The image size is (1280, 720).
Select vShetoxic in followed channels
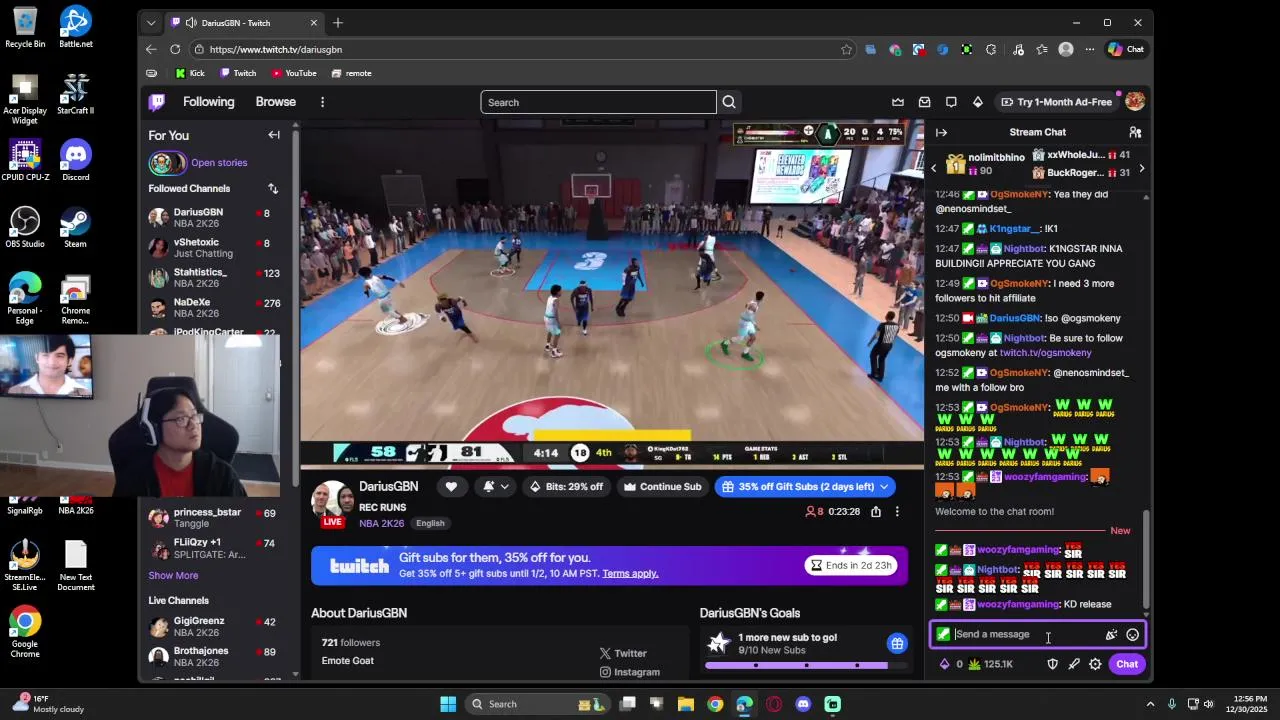(215, 248)
